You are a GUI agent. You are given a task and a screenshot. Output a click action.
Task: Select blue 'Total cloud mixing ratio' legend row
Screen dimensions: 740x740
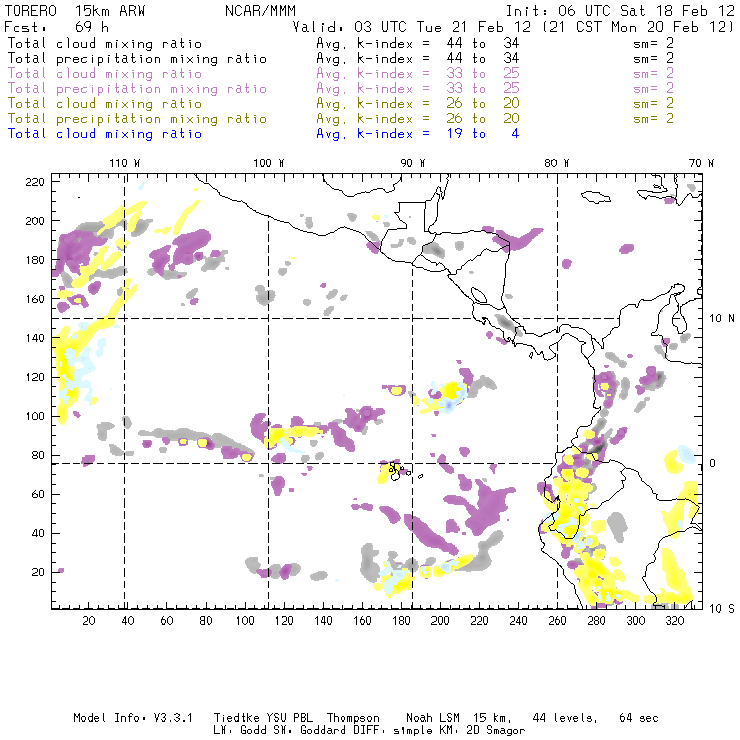tap(105, 134)
